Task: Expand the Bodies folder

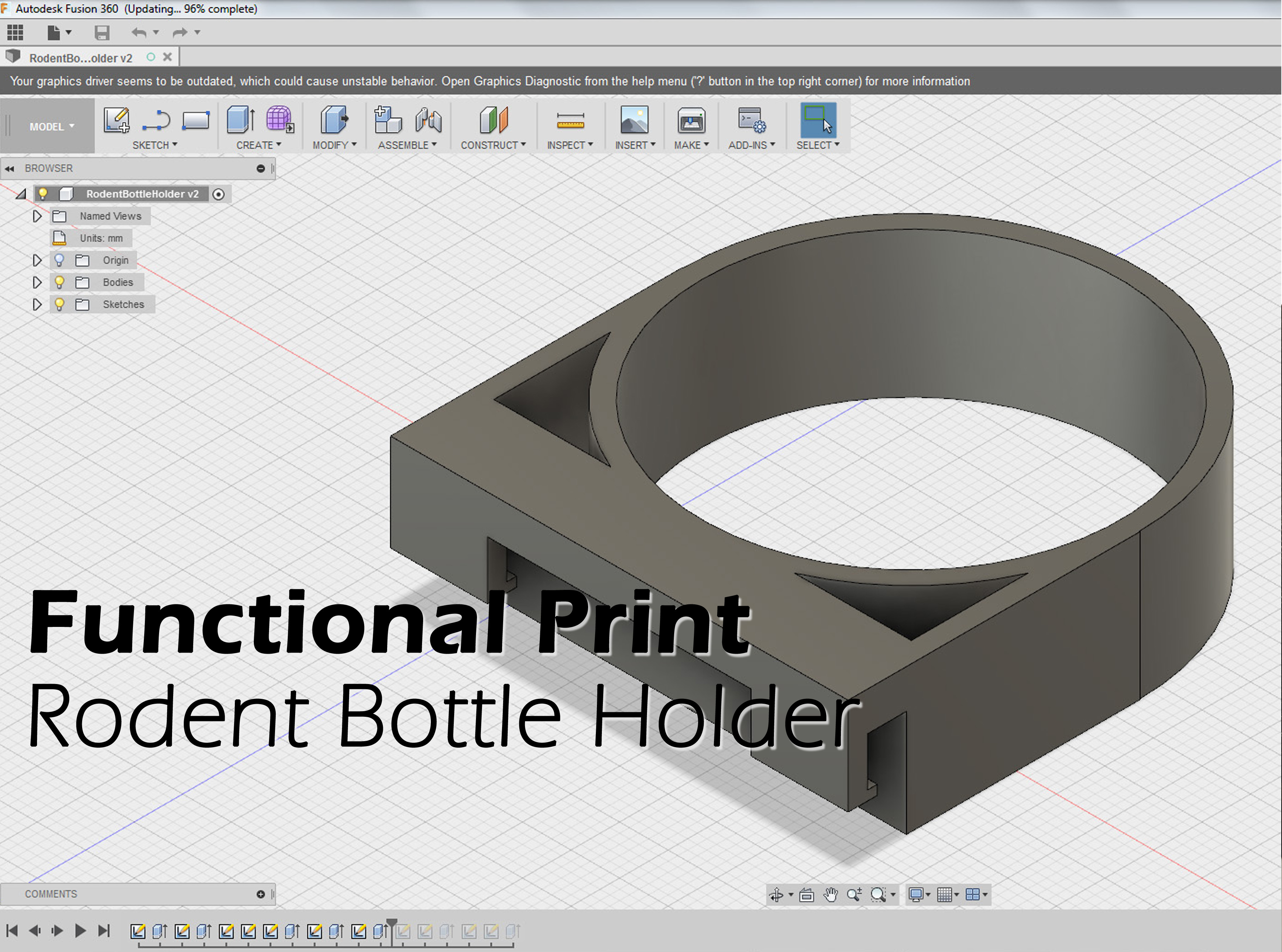Action: click(37, 282)
